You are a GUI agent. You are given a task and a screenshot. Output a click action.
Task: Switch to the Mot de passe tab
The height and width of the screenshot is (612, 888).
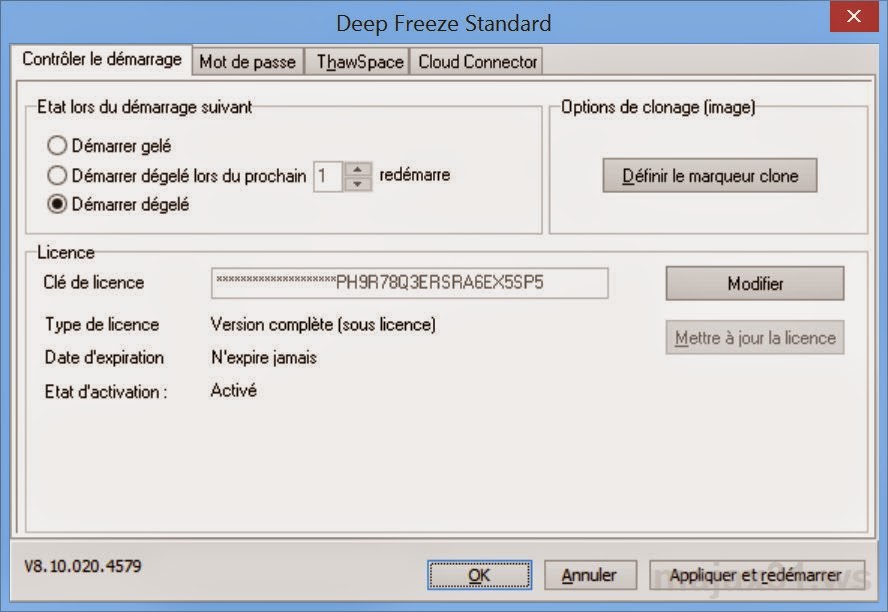click(247, 61)
